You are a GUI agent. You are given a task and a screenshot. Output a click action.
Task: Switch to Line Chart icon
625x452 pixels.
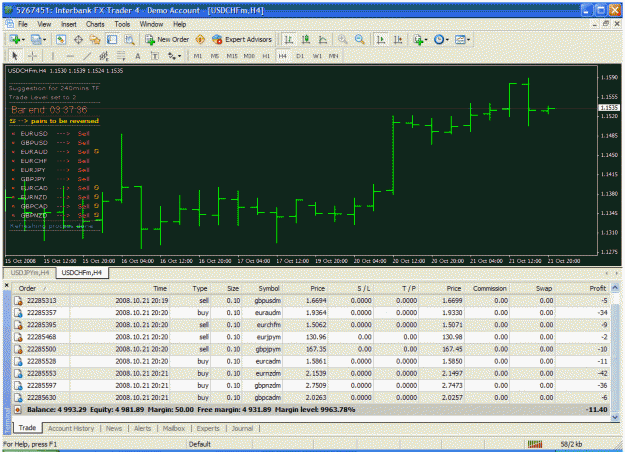click(x=323, y=39)
